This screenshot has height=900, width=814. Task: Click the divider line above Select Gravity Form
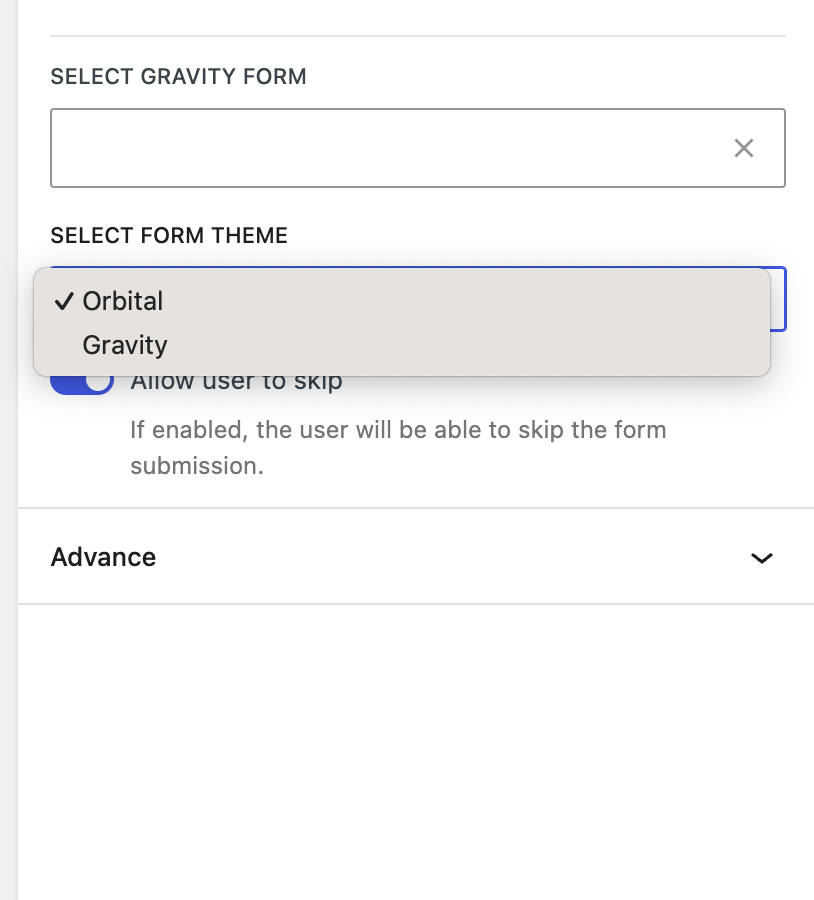coord(417,36)
